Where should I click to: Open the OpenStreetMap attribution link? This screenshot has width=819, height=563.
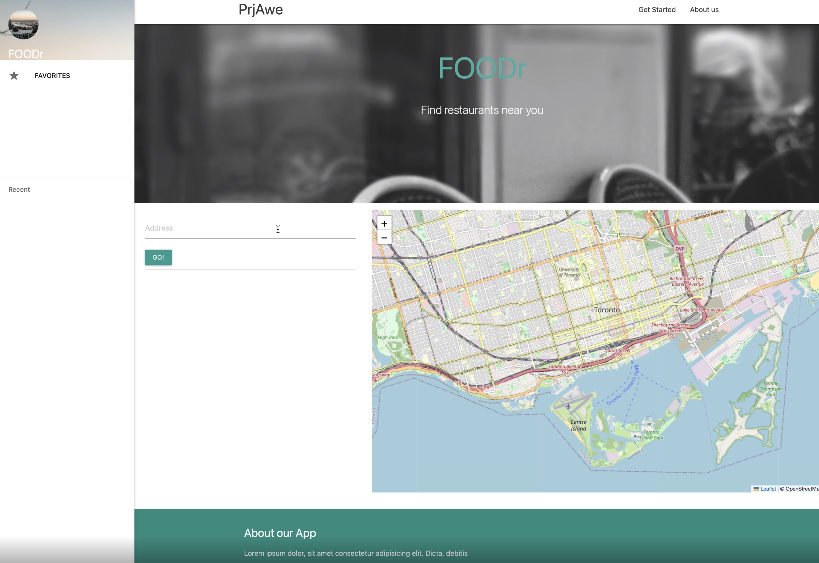(800, 489)
